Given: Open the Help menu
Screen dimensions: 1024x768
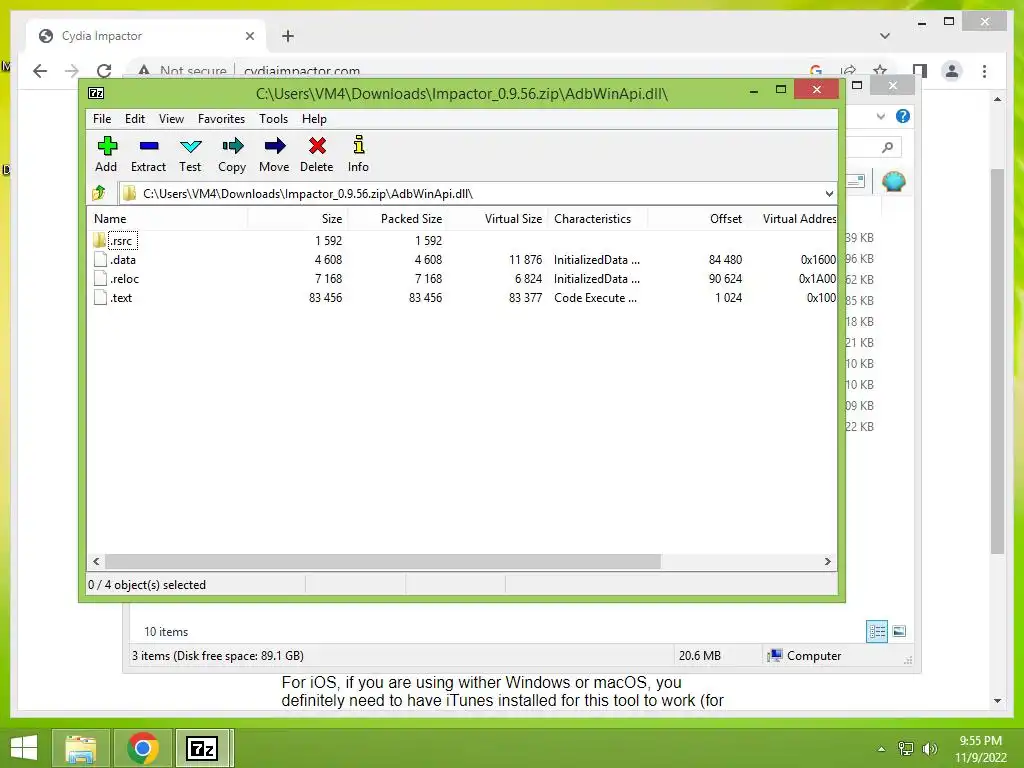Looking at the screenshot, I should [x=314, y=119].
